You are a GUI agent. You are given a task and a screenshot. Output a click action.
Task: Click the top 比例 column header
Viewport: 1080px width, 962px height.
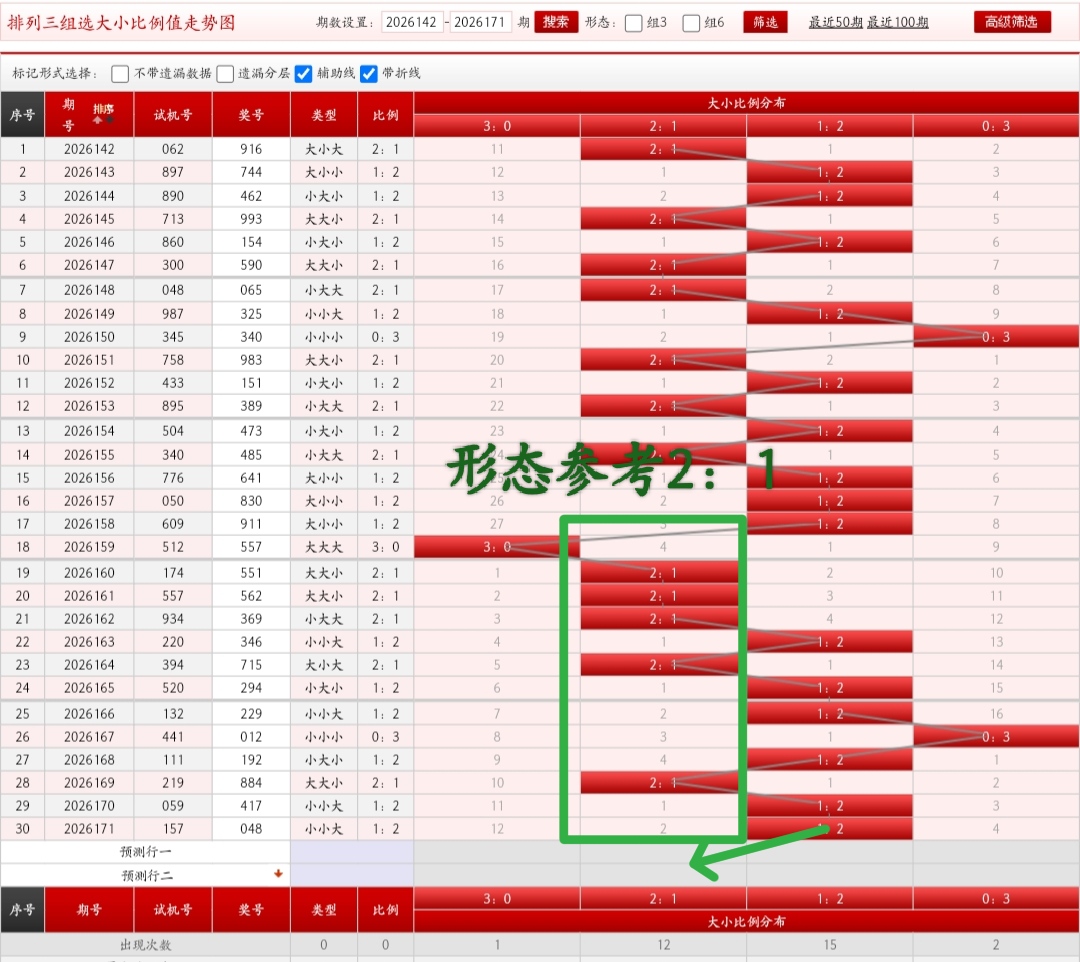386,115
